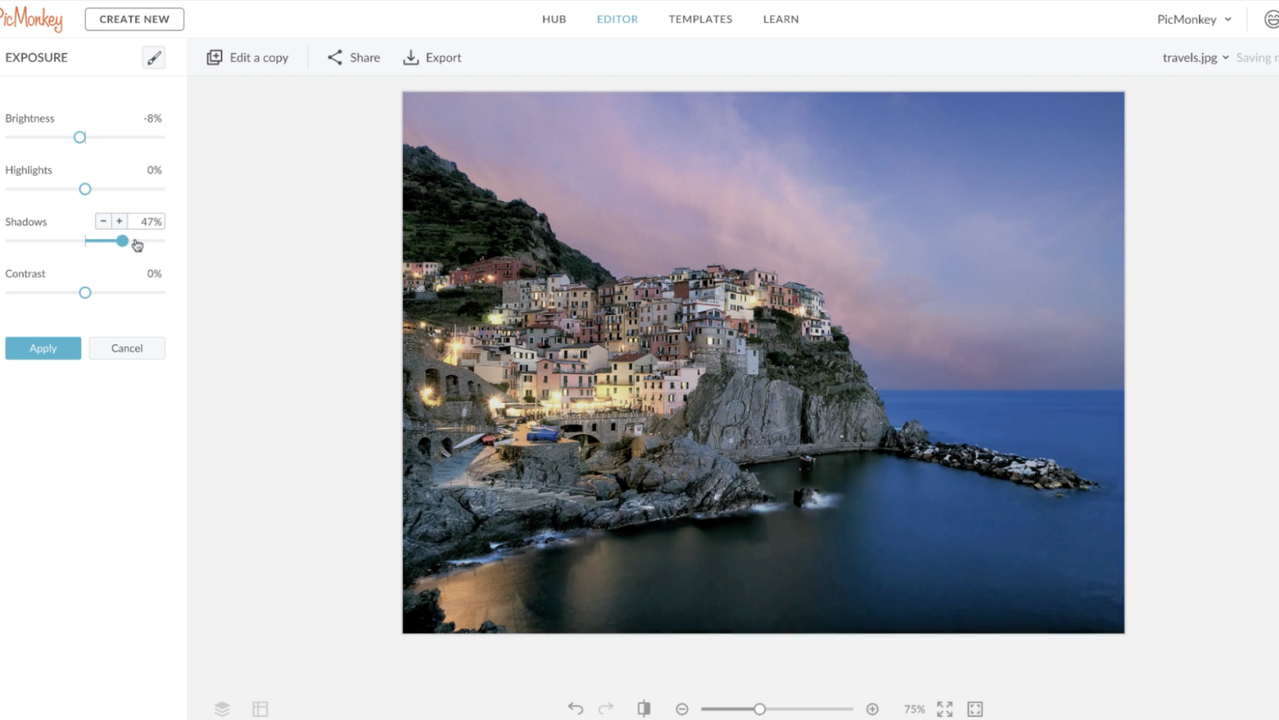Image resolution: width=1279 pixels, height=720 pixels.
Task: Decrease Shadows with the minus stepper
Action: click(103, 221)
